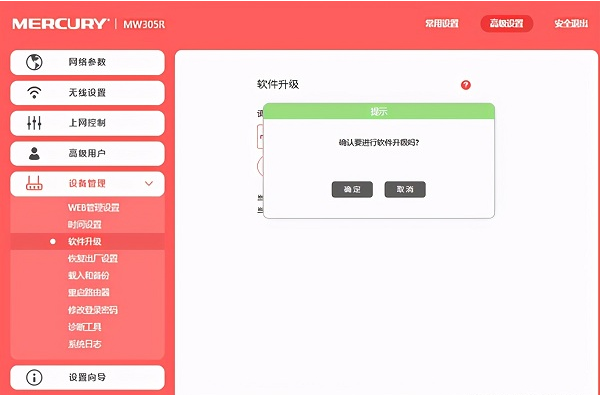Click the MW305R model label
This screenshot has width=601, height=395.
[x=144, y=24]
